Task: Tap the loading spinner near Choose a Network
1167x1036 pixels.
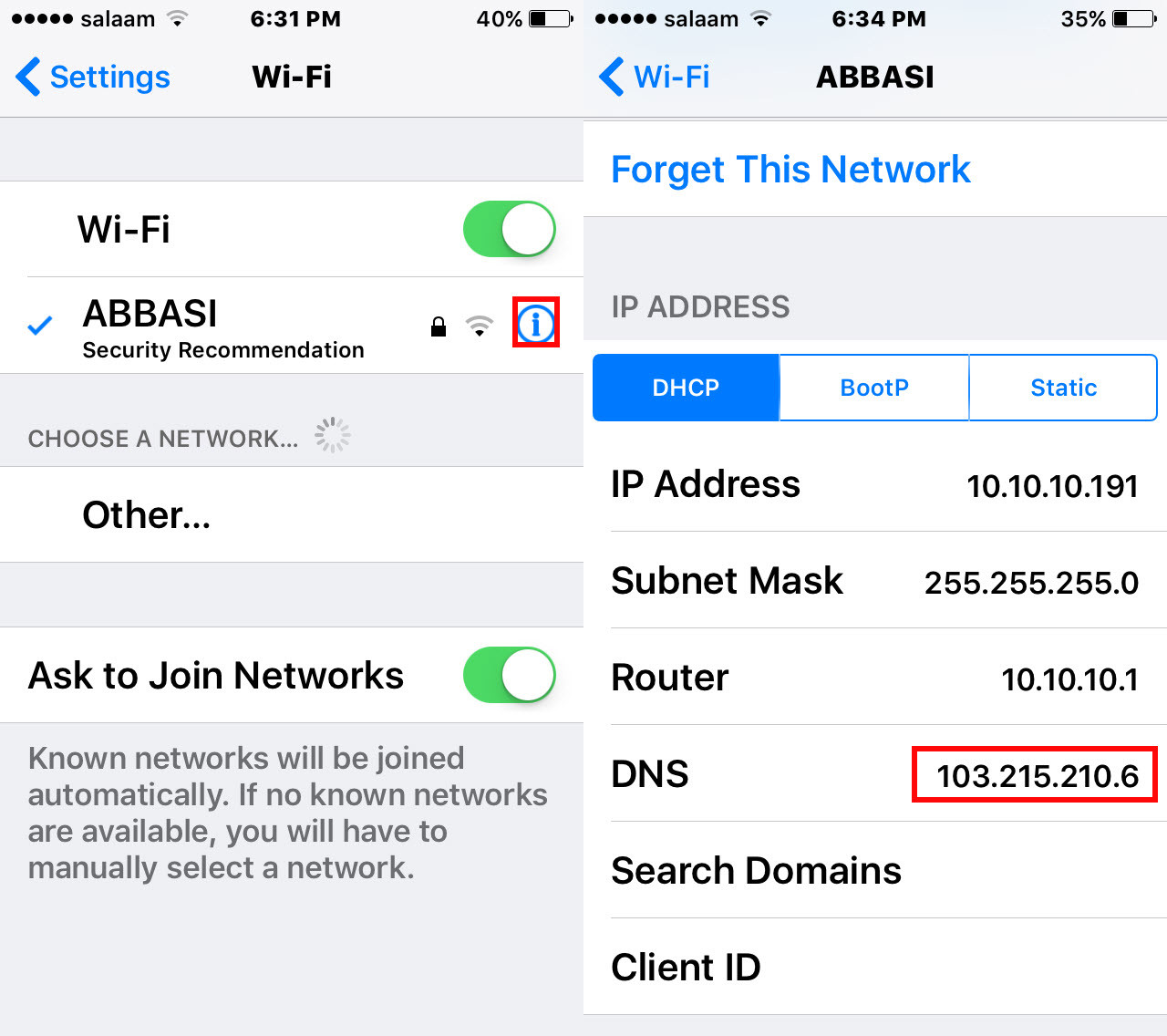Action: click(x=333, y=436)
